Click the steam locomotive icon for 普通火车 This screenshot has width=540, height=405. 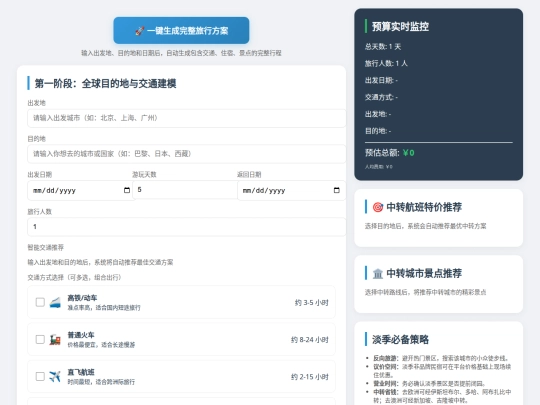point(55,340)
